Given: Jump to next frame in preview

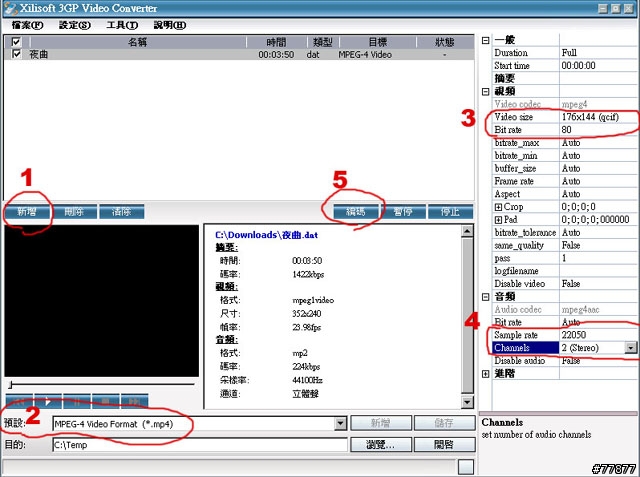Looking at the screenshot, I should (x=135, y=402).
